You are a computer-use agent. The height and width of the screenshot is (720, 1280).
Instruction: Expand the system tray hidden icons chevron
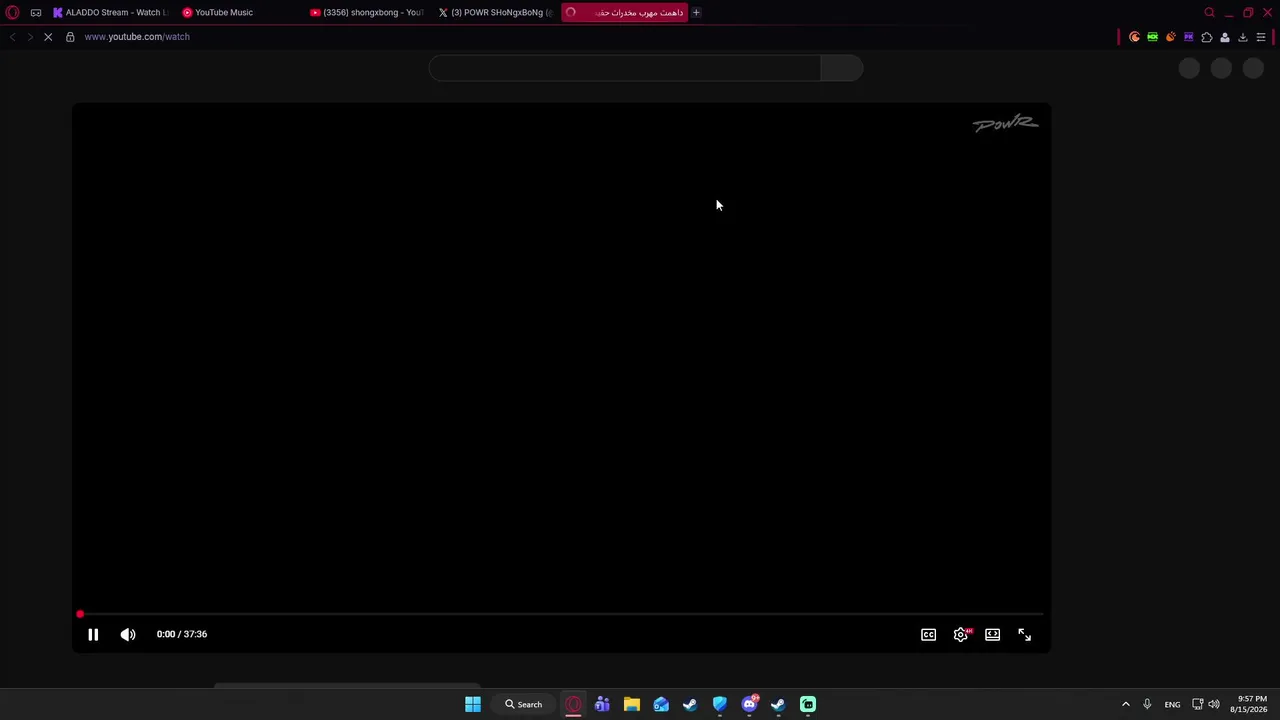click(1125, 704)
